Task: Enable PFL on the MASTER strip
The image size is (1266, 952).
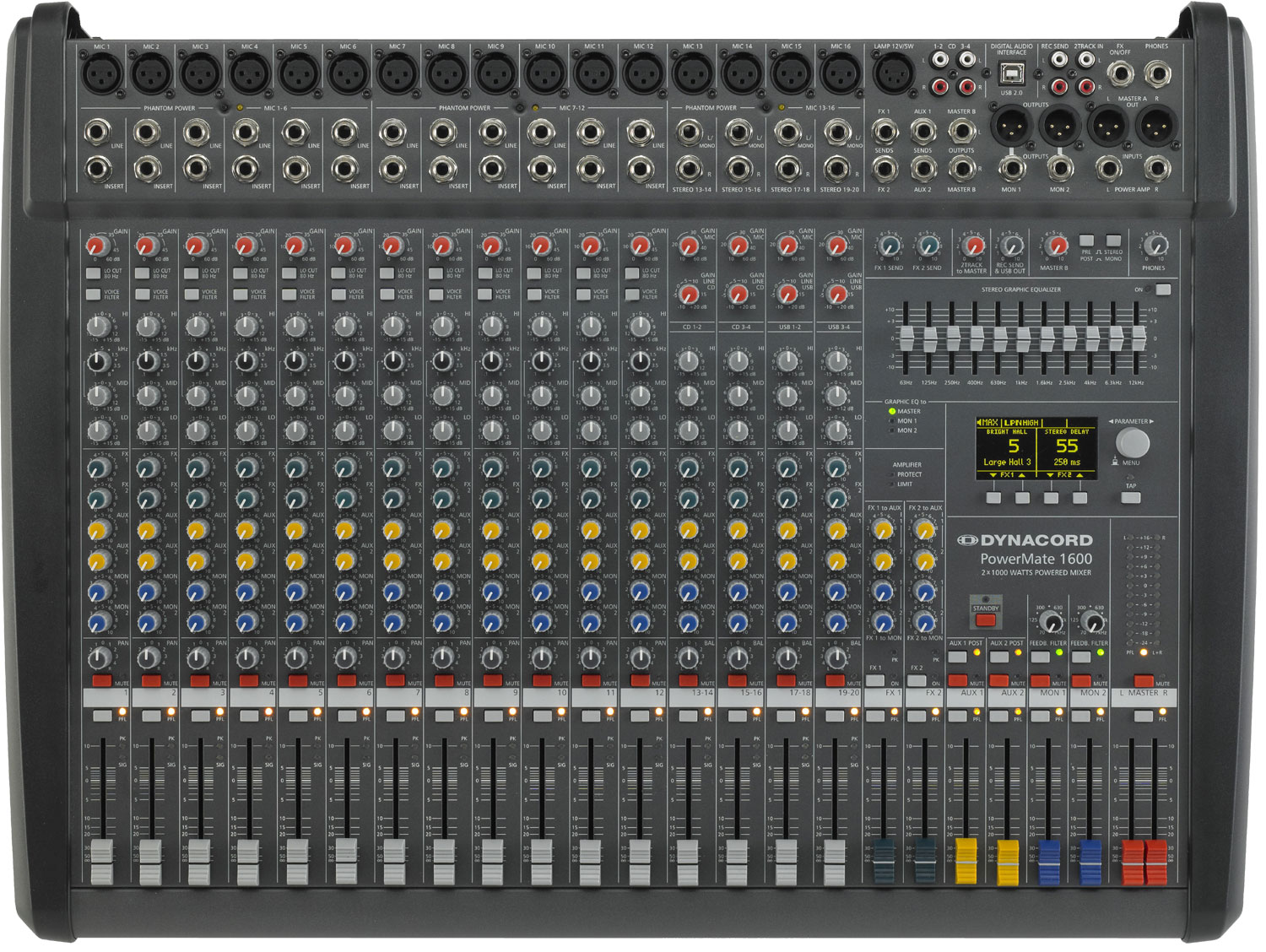Action: pos(1144,716)
